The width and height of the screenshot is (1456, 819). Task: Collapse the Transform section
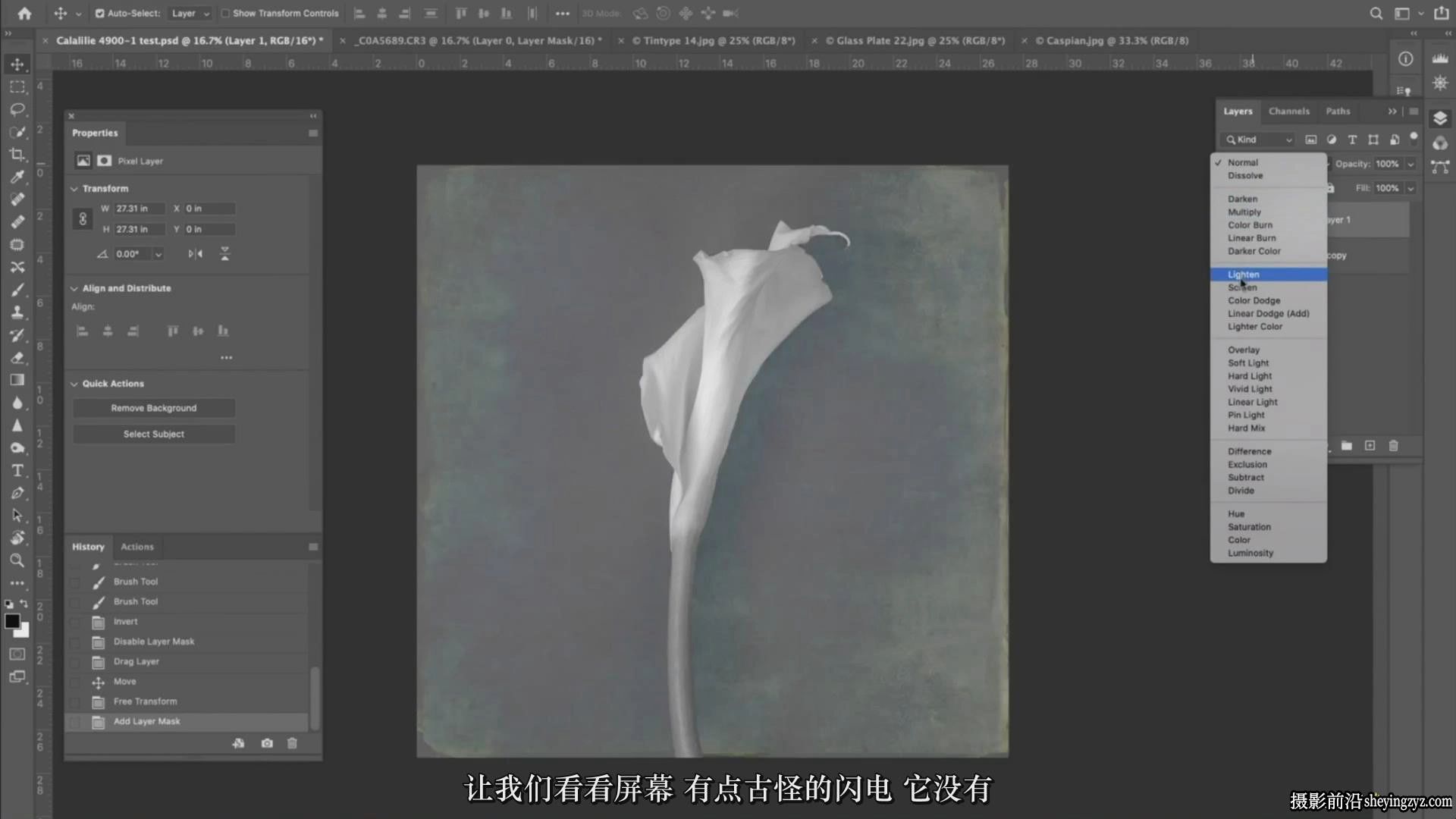point(74,189)
